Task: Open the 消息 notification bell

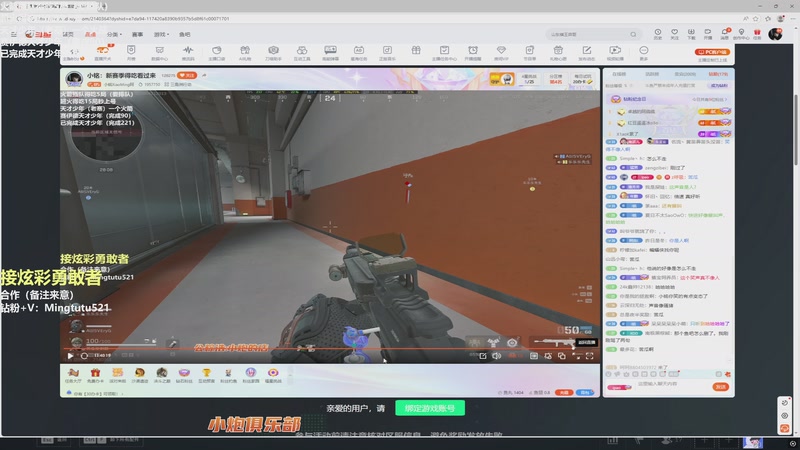Action: pyautogui.click(x=724, y=34)
